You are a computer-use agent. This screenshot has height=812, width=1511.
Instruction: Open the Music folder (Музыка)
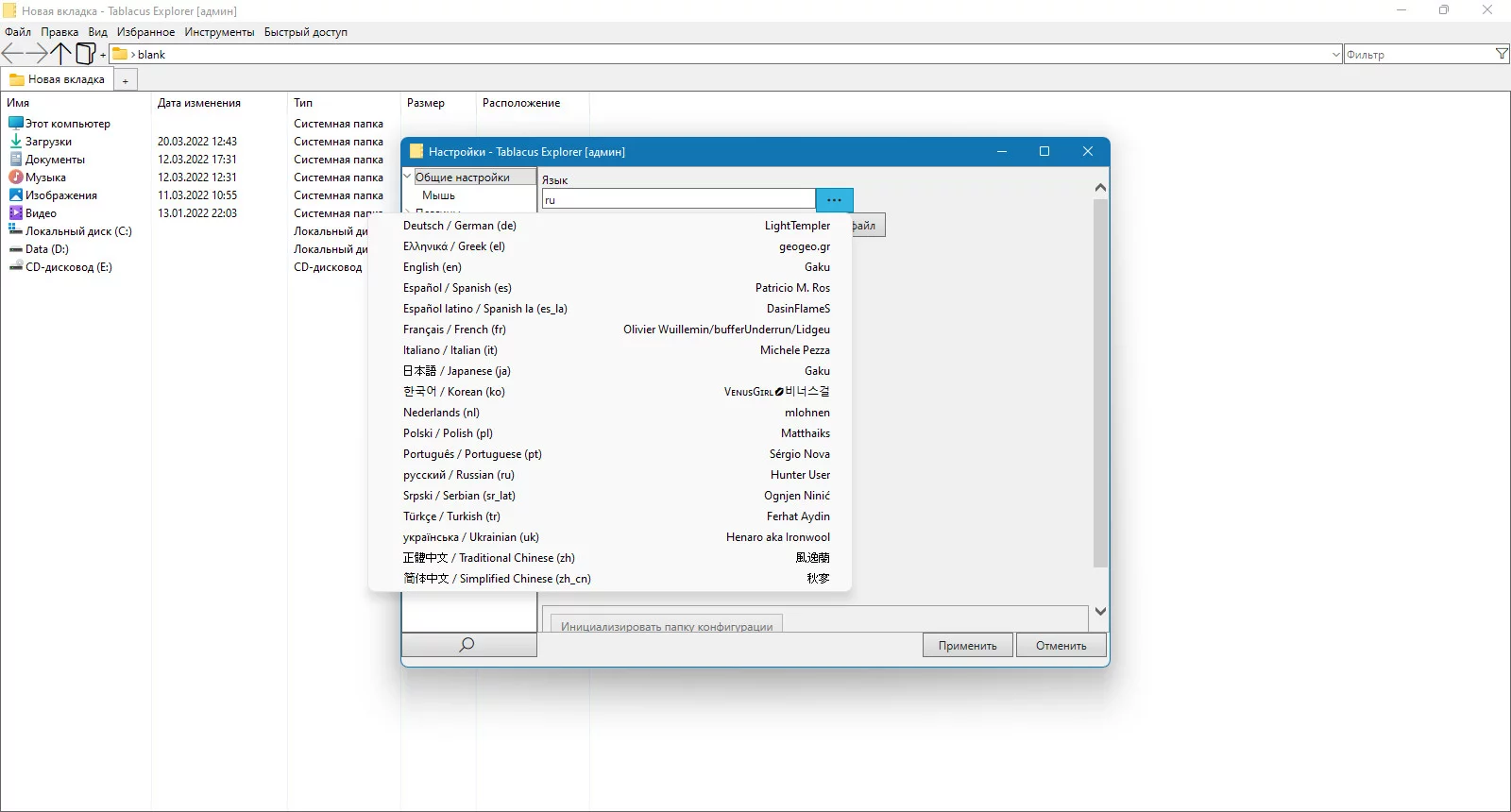point(45,178)
